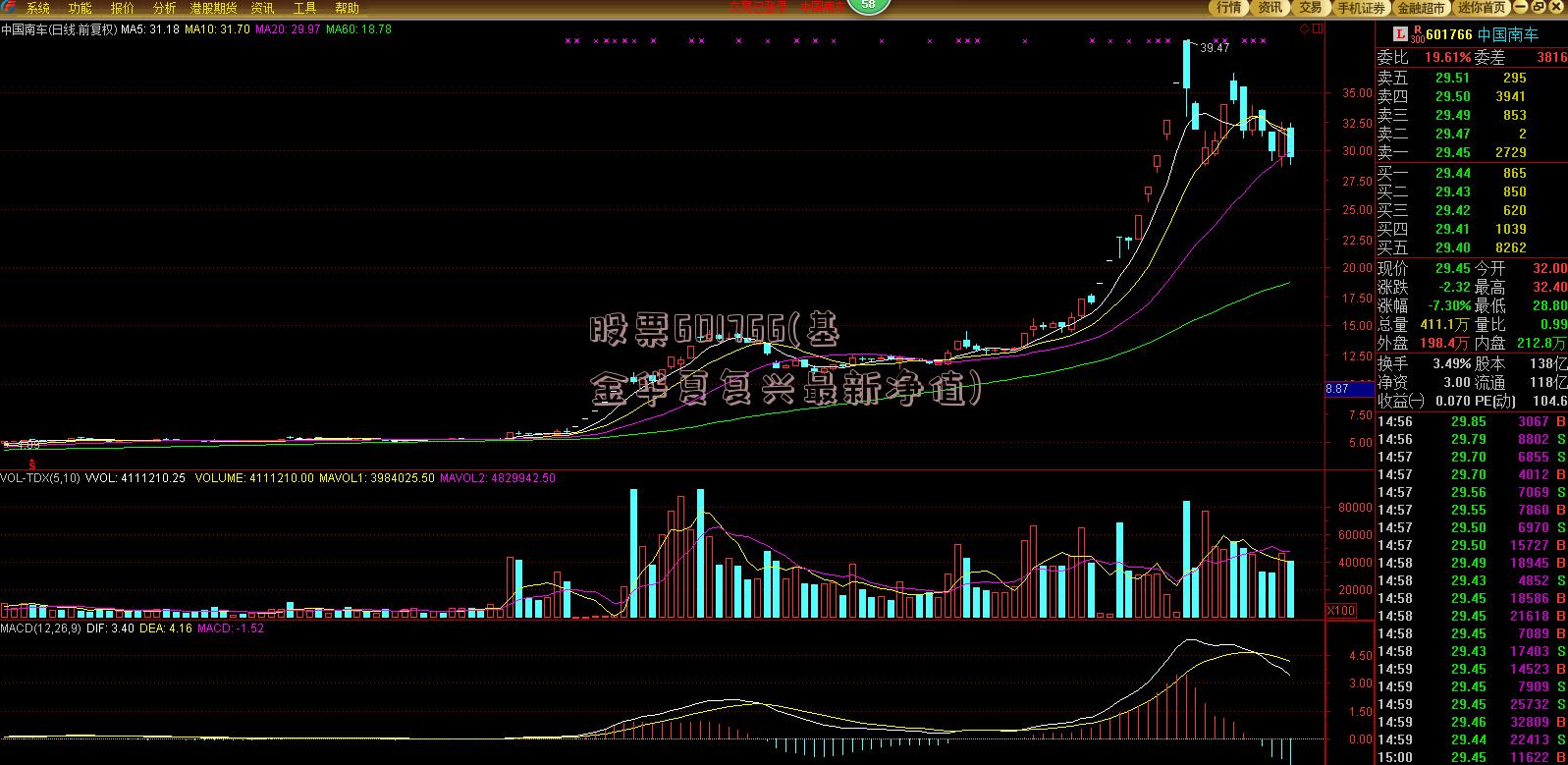Click MA60: 18.78 indicator label
This screenshot has width=1568, height=765.
click(358, 29)
